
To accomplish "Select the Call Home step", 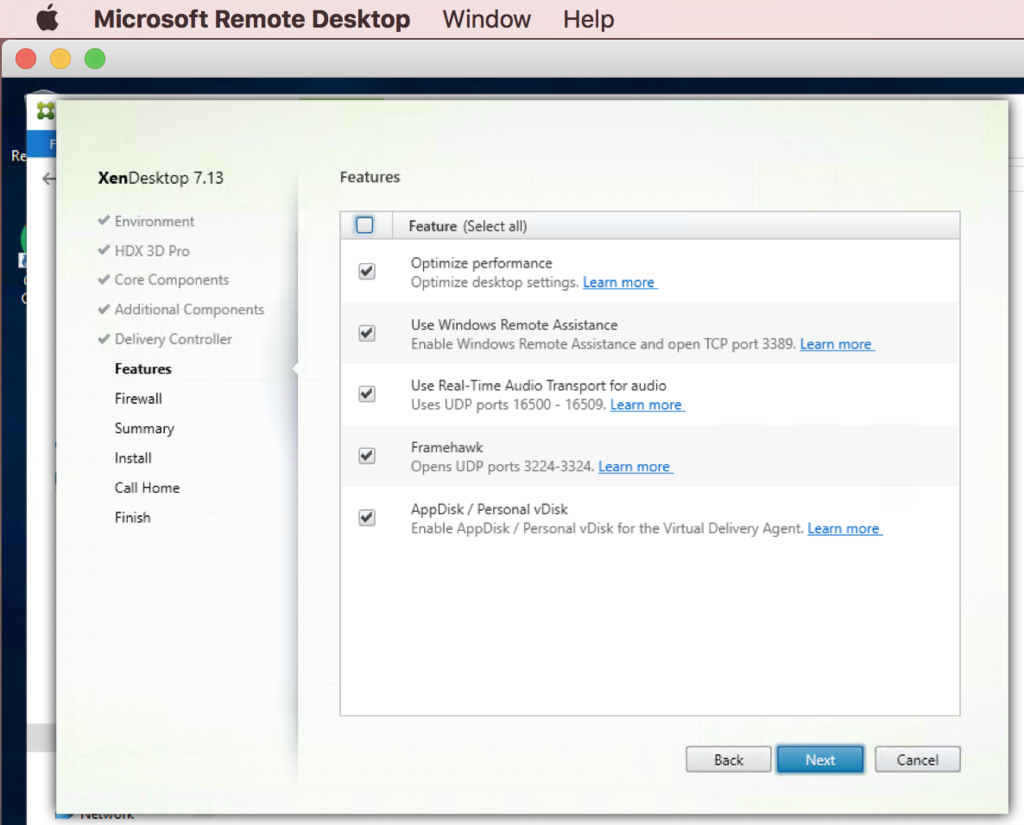I will 147,488.
